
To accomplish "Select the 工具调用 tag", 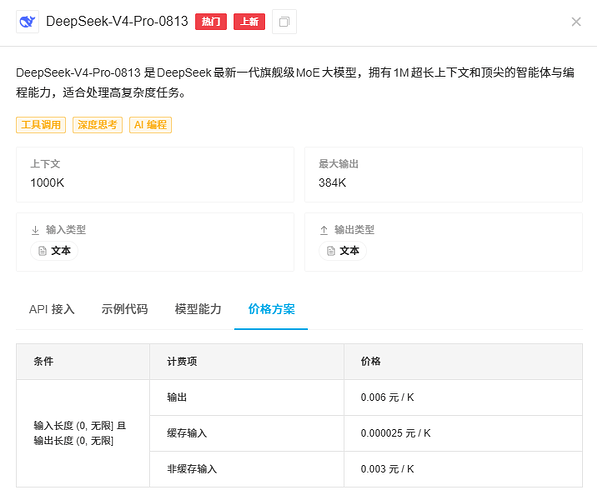I will coord(41,125).
